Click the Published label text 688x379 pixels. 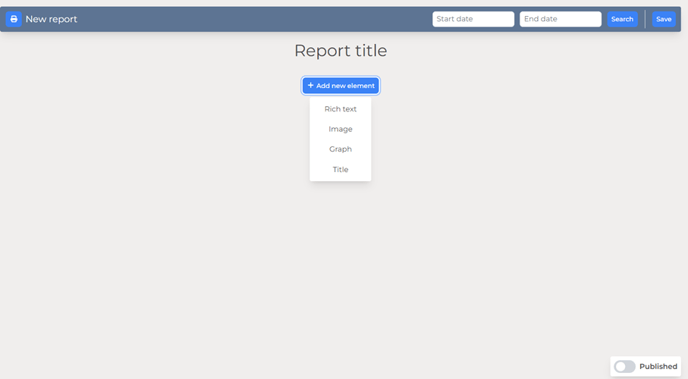tap(658, 366)
